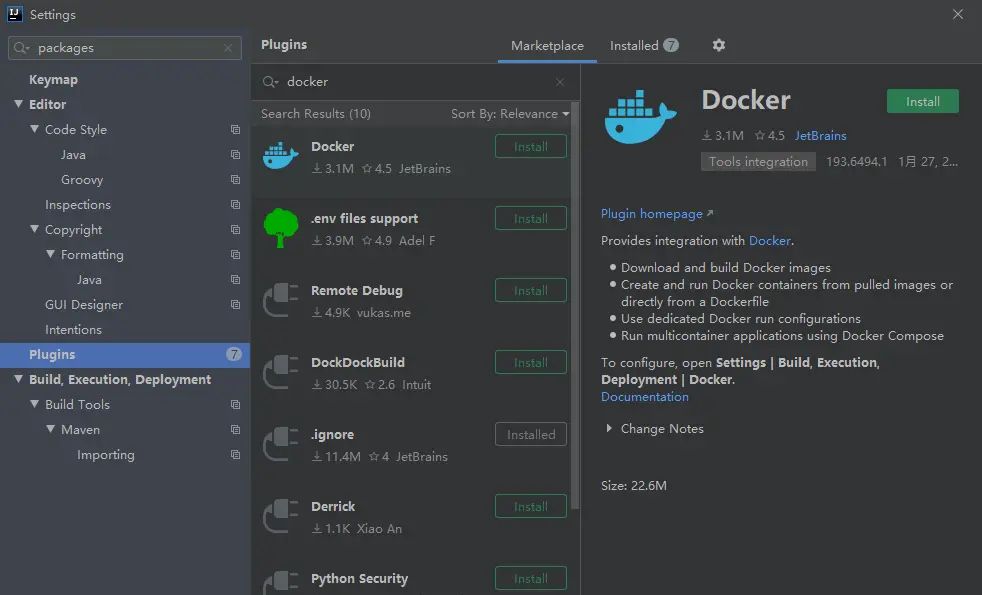Click the Derrick plugin icon
Screen dimensions: 982x595
point(280,515)
